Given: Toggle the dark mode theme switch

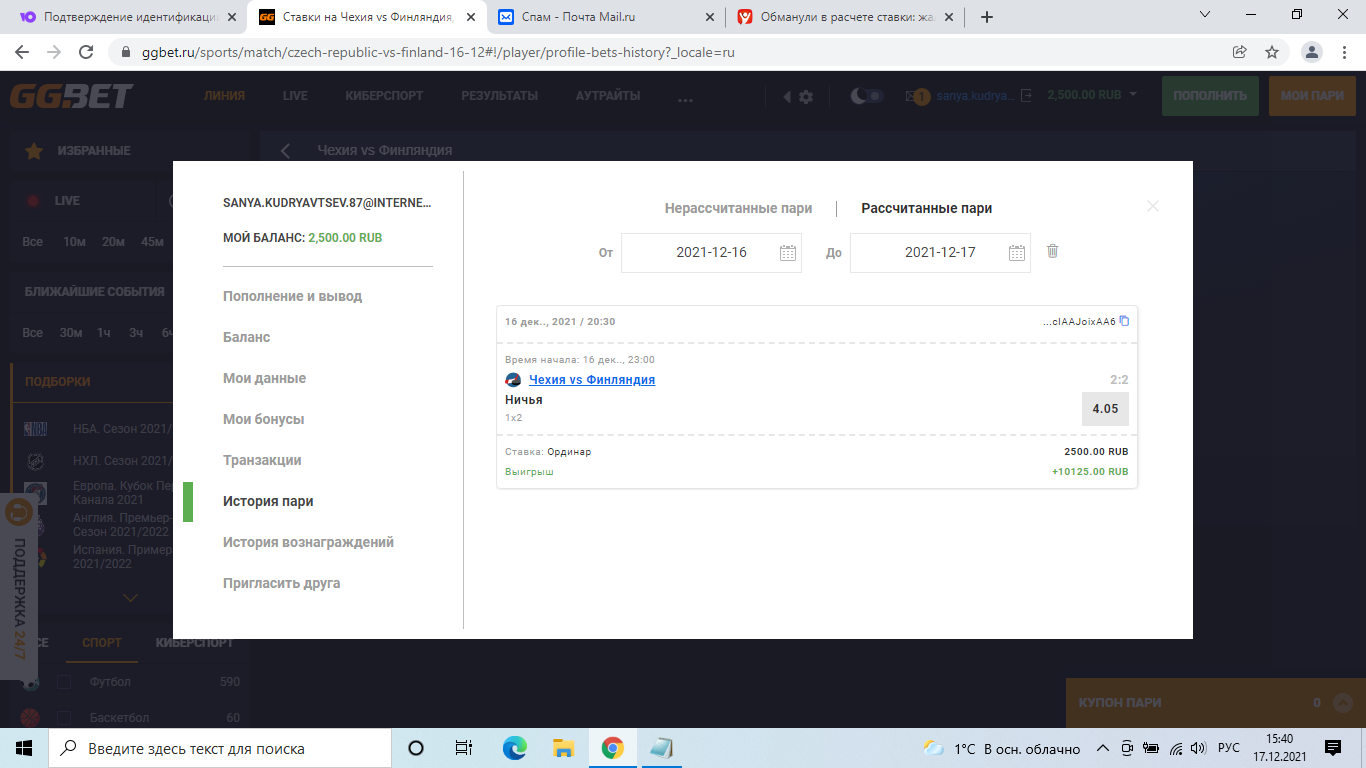Looking at the screenshot, I should click(867, 96).
